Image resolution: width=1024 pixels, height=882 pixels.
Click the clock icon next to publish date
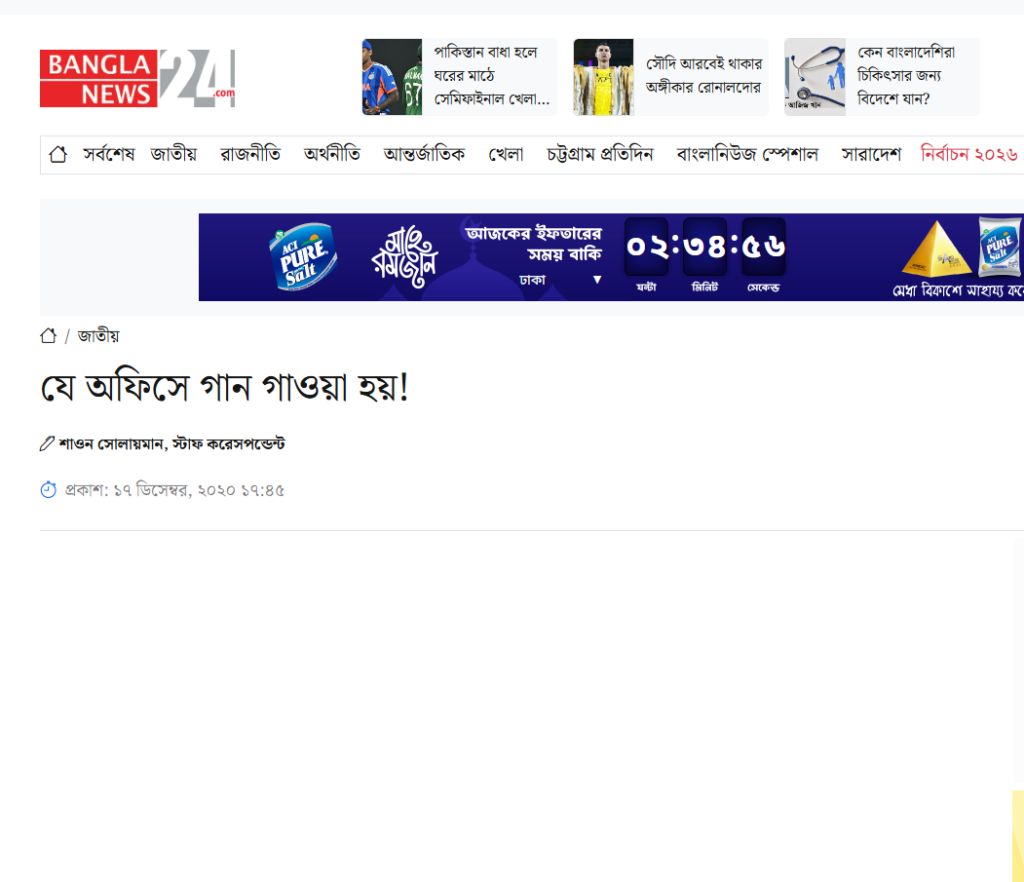(48, 490)
